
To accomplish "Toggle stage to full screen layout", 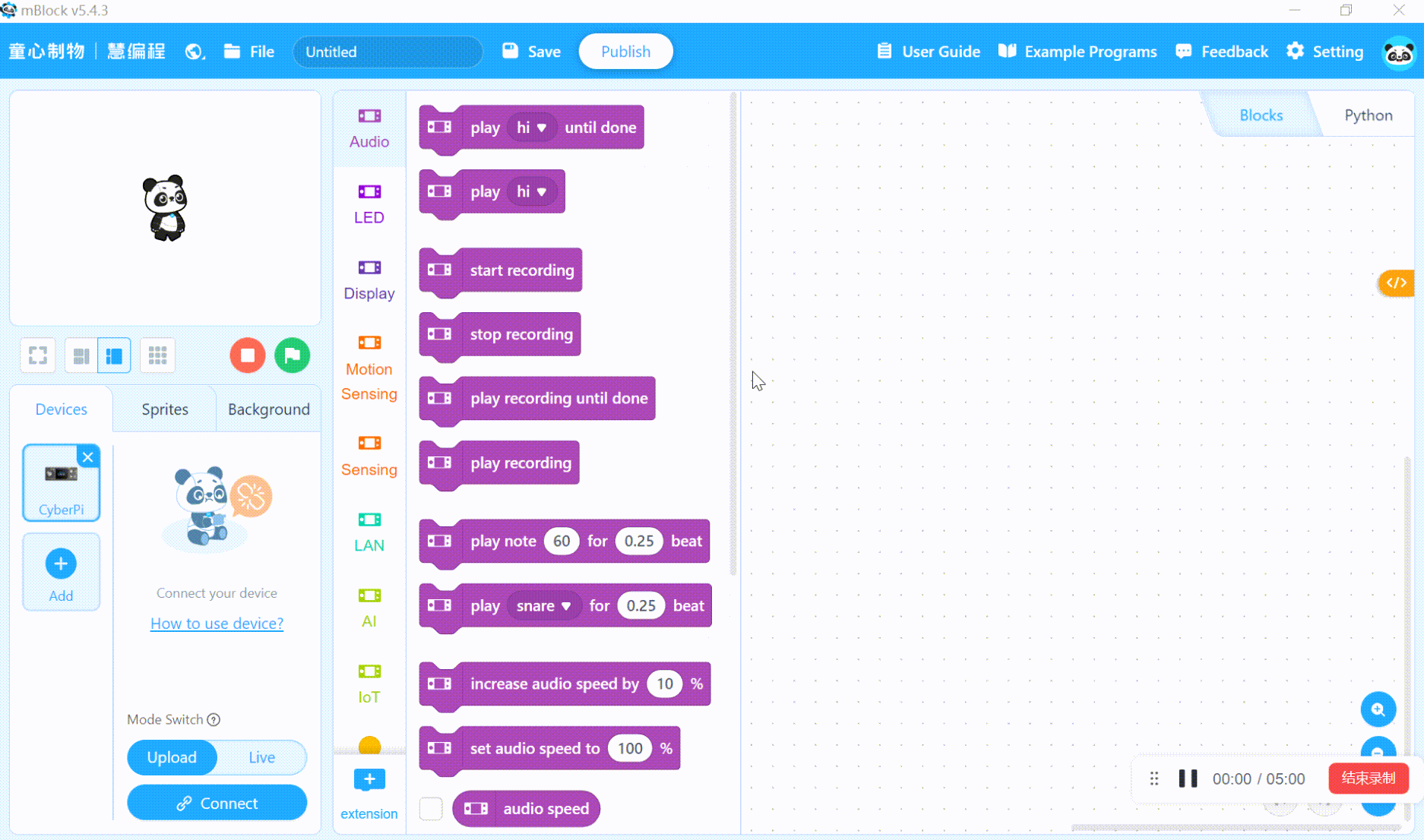I will 37,355.
